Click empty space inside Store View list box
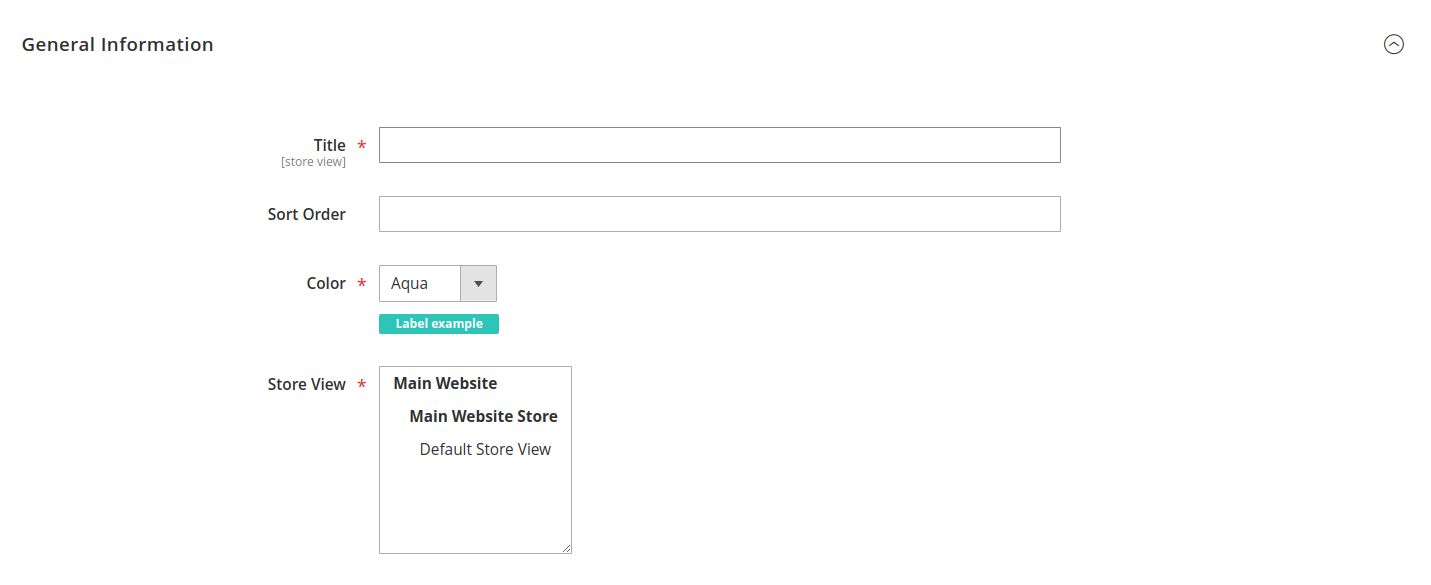This screenshot has height=585, width=1431. click(475, 510)
